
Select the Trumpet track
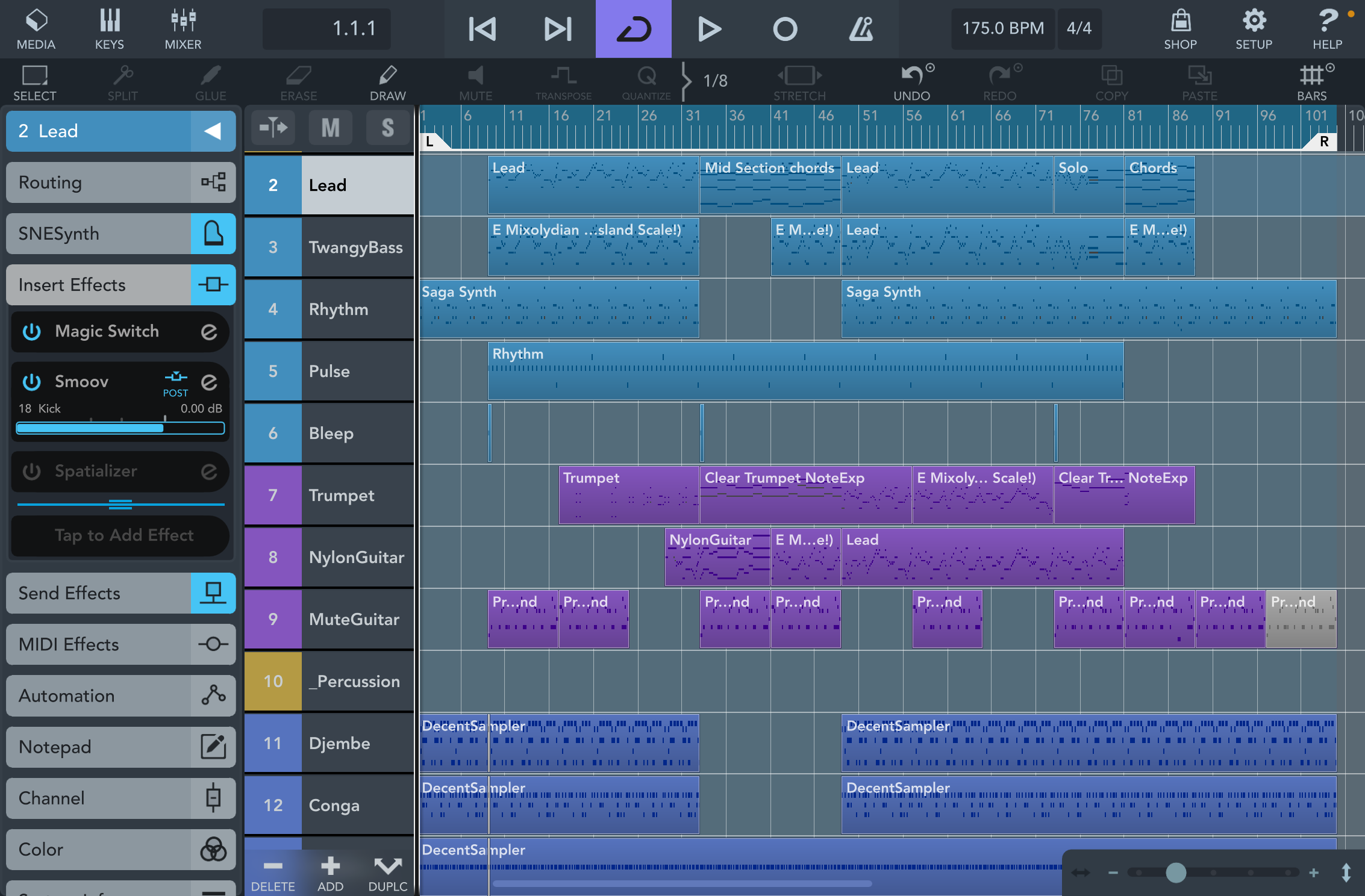tap(341, 495)
